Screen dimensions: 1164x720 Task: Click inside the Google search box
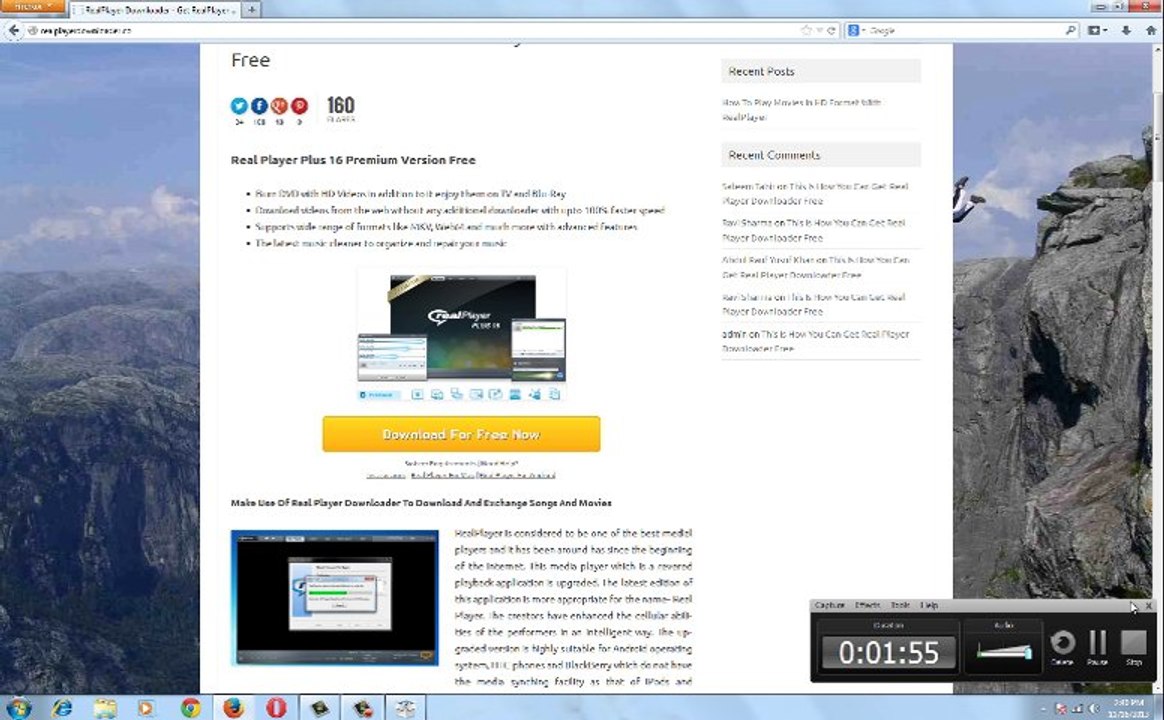tap(965, 30)
